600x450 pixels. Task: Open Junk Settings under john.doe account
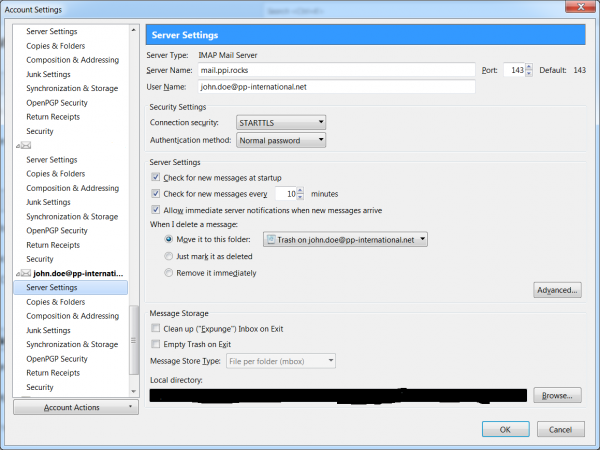48,330
